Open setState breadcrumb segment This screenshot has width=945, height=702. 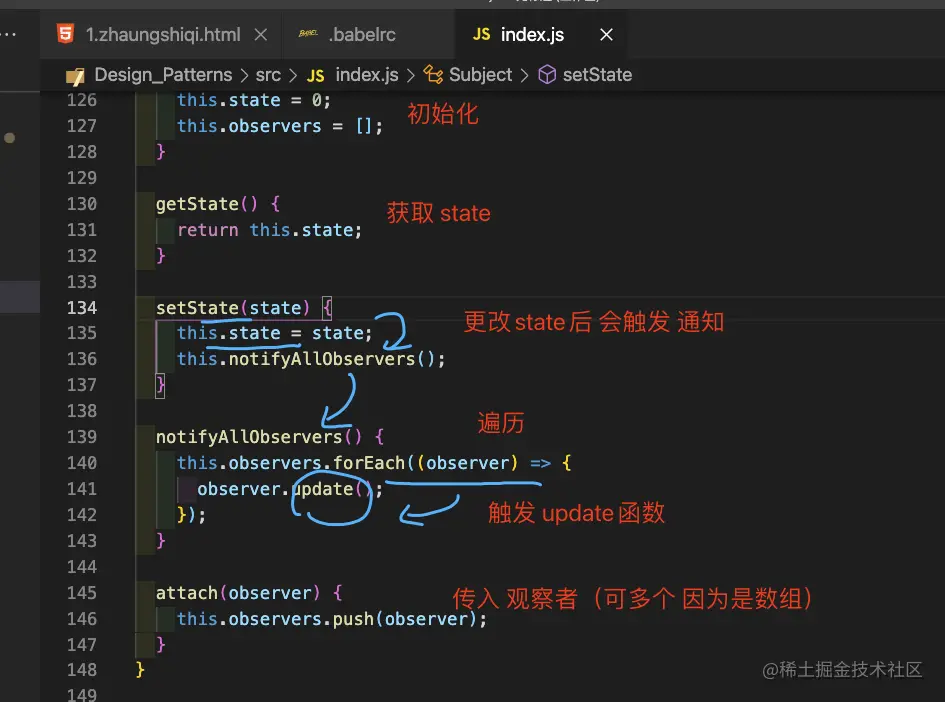597,75
